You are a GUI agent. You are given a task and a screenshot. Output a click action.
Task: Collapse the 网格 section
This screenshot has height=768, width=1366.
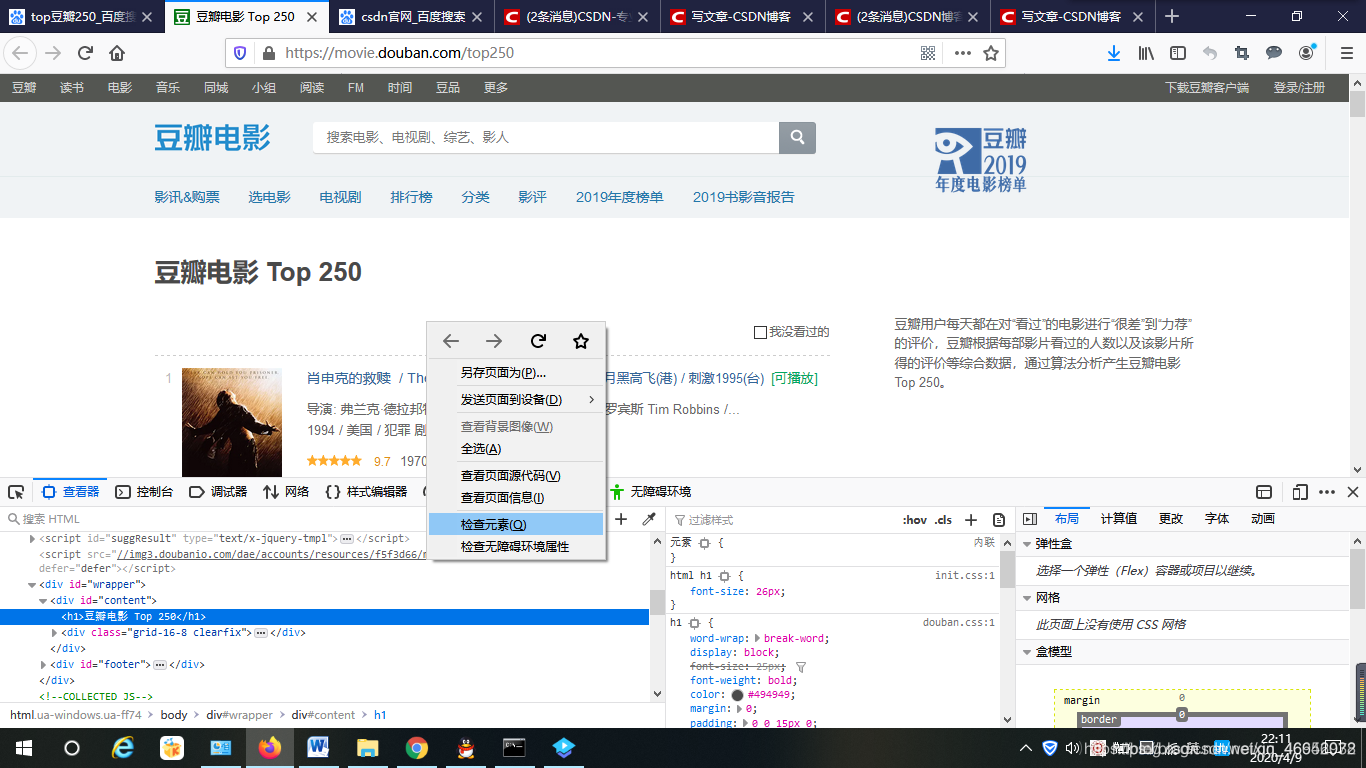1027,598
